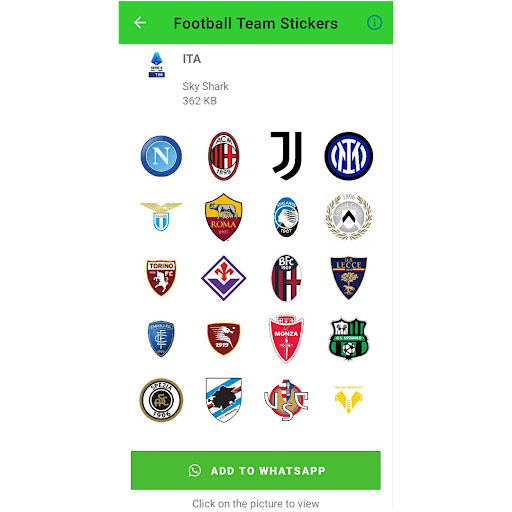Select the Napoli sticker
512x512 pixels.
161,156
